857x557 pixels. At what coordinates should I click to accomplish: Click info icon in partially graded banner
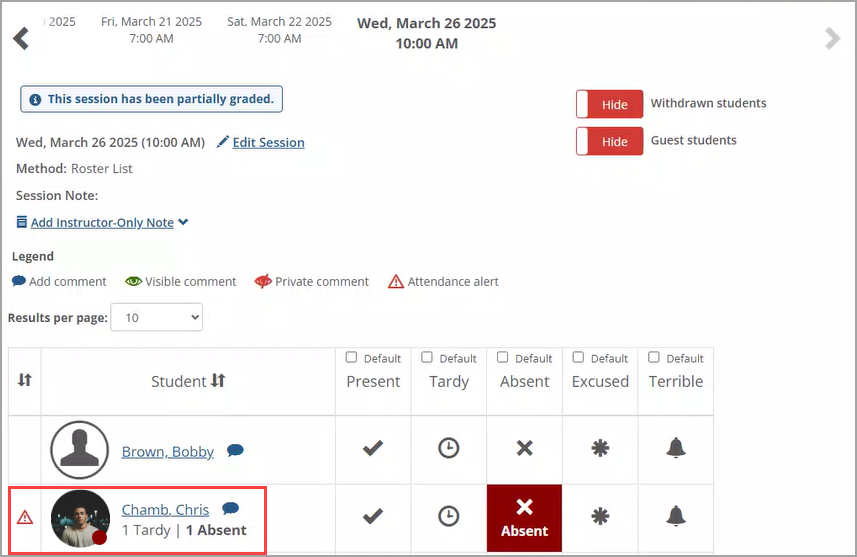[x=35, y=99]
